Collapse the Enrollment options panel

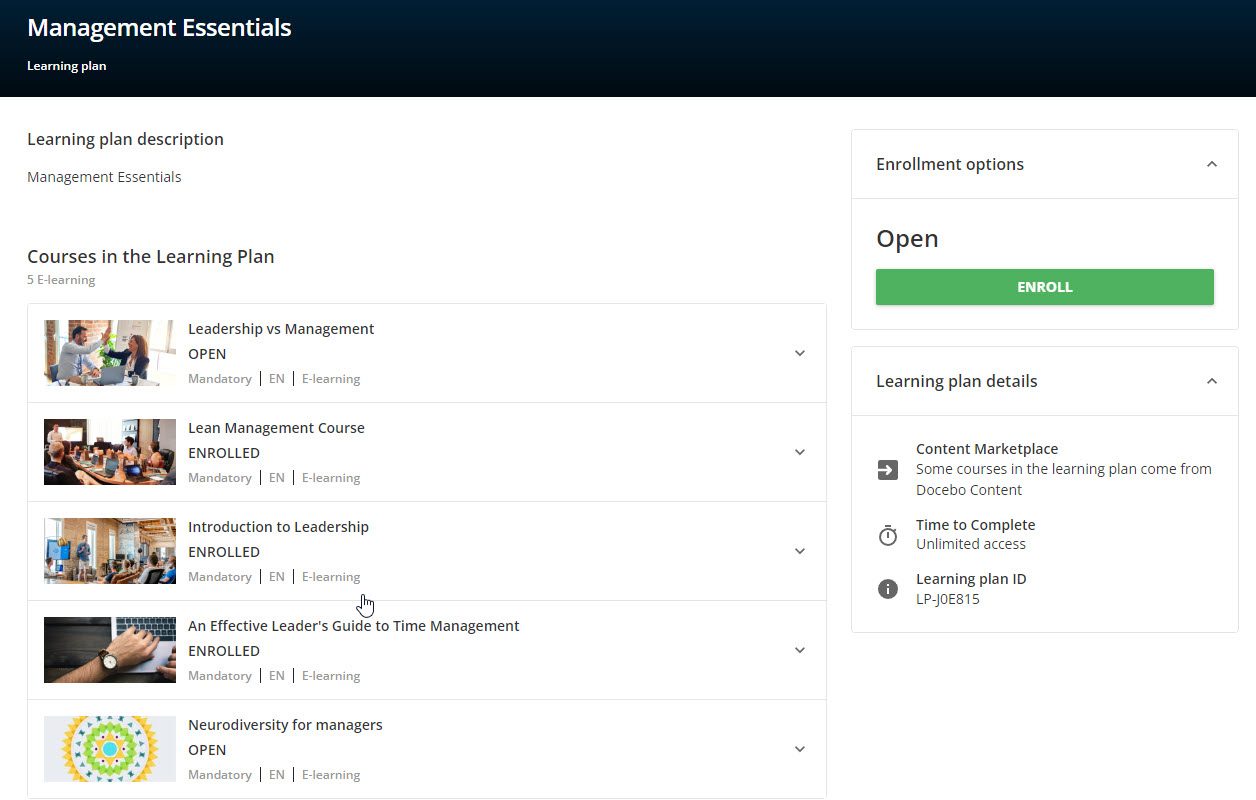click(x=1211, y=164)
